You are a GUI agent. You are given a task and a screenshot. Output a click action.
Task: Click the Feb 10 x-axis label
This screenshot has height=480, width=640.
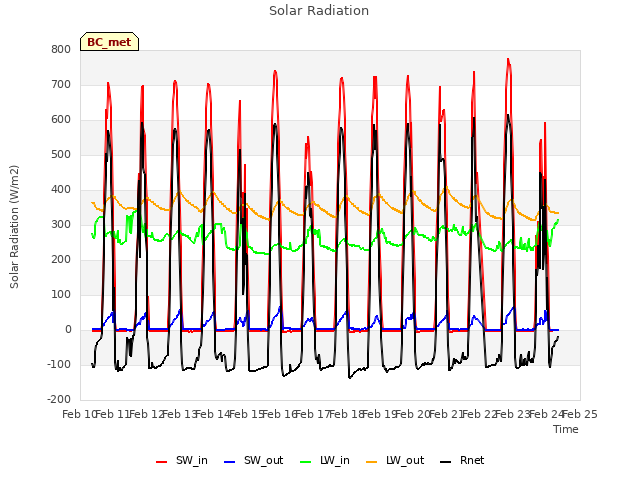pyautogui.click(x=79, y=415)
